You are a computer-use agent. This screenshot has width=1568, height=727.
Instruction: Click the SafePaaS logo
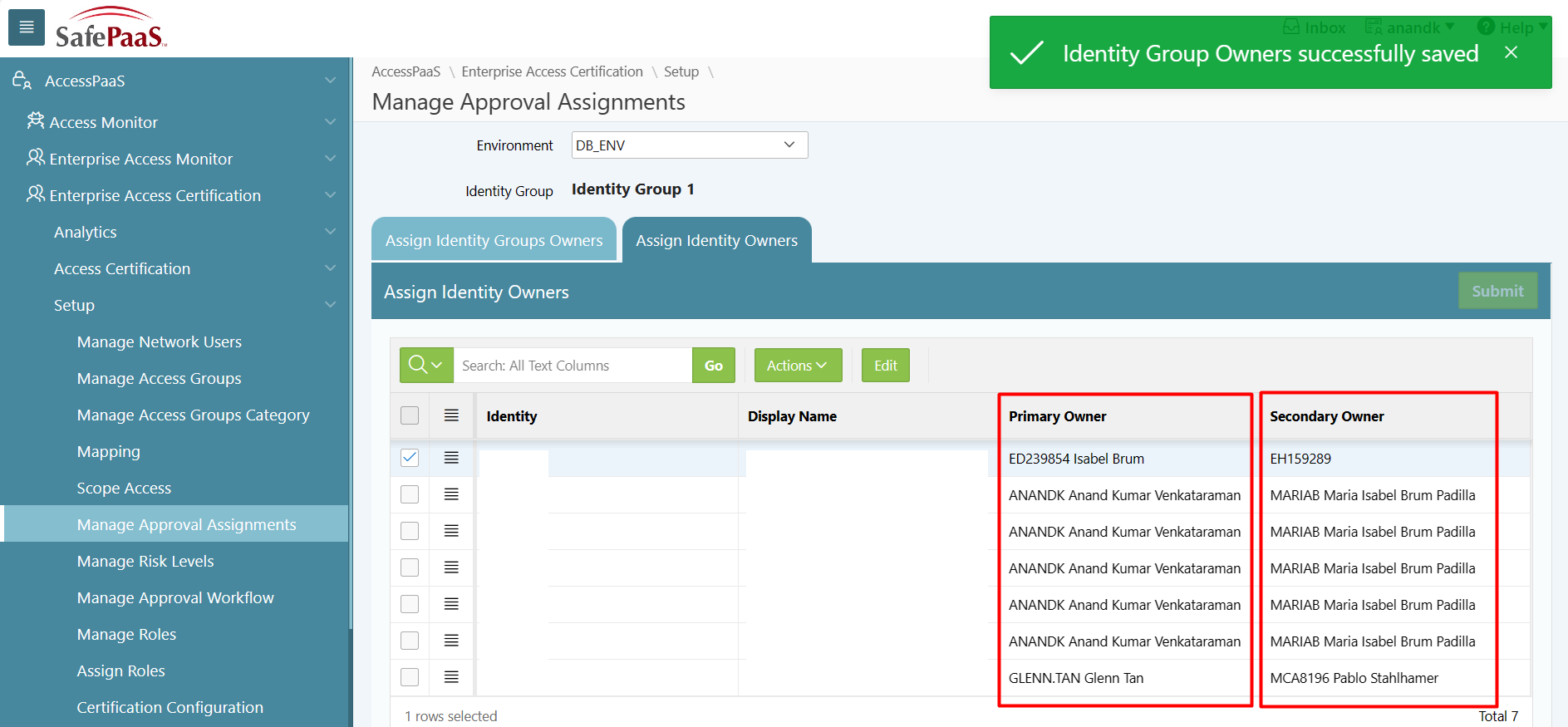[x=111, y=29]
